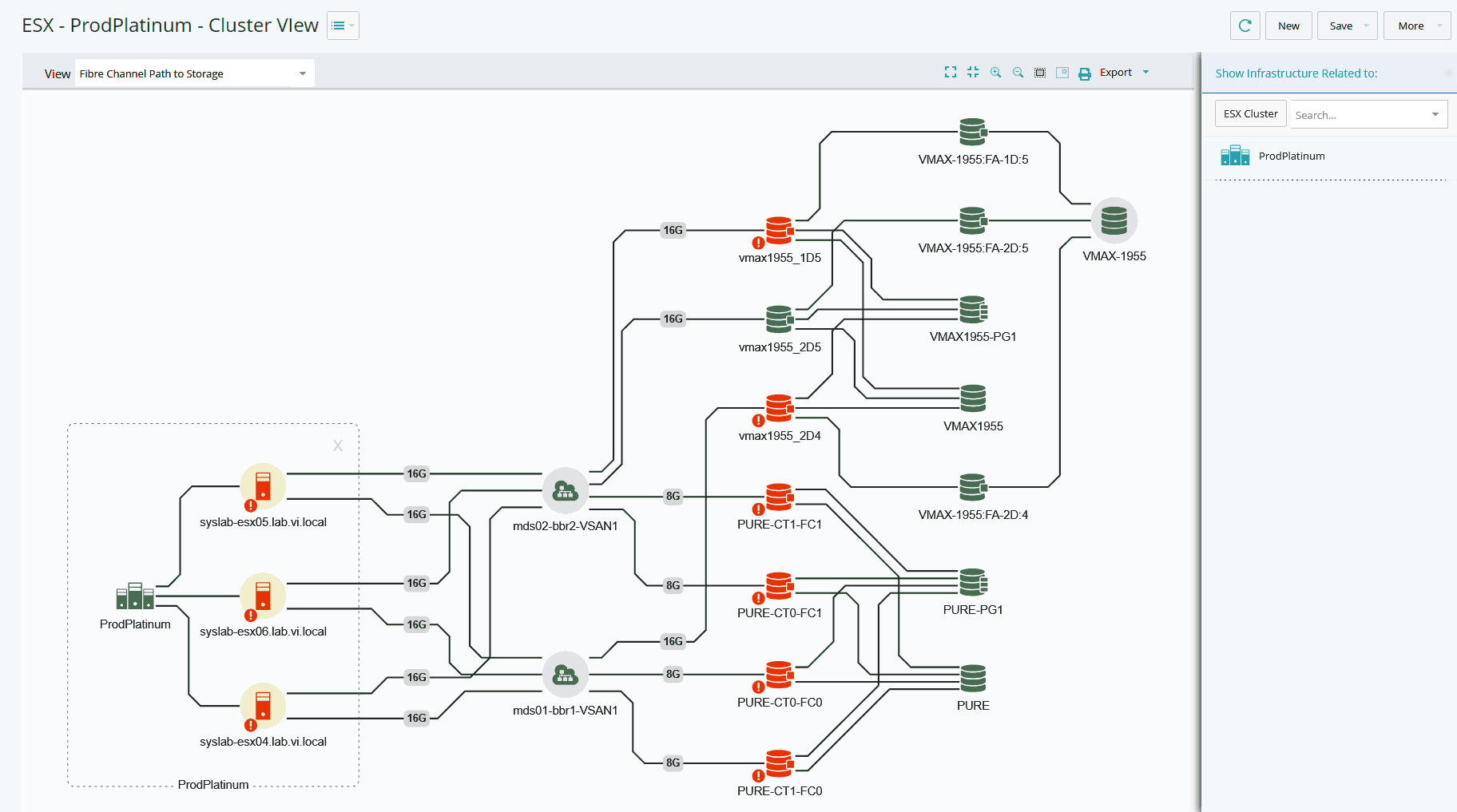Viewport: 1457px width, 812px height.
Task: Click the VMAX-1955:FA-1D:5 port node
Action: point(973,132)
